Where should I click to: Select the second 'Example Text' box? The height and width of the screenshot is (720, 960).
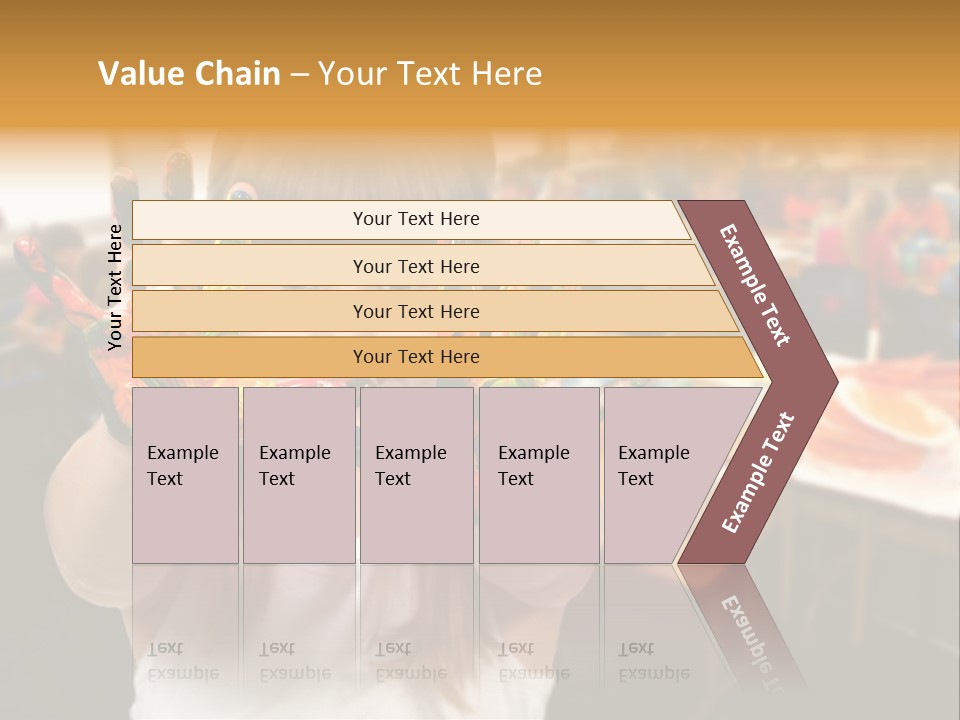298,474
